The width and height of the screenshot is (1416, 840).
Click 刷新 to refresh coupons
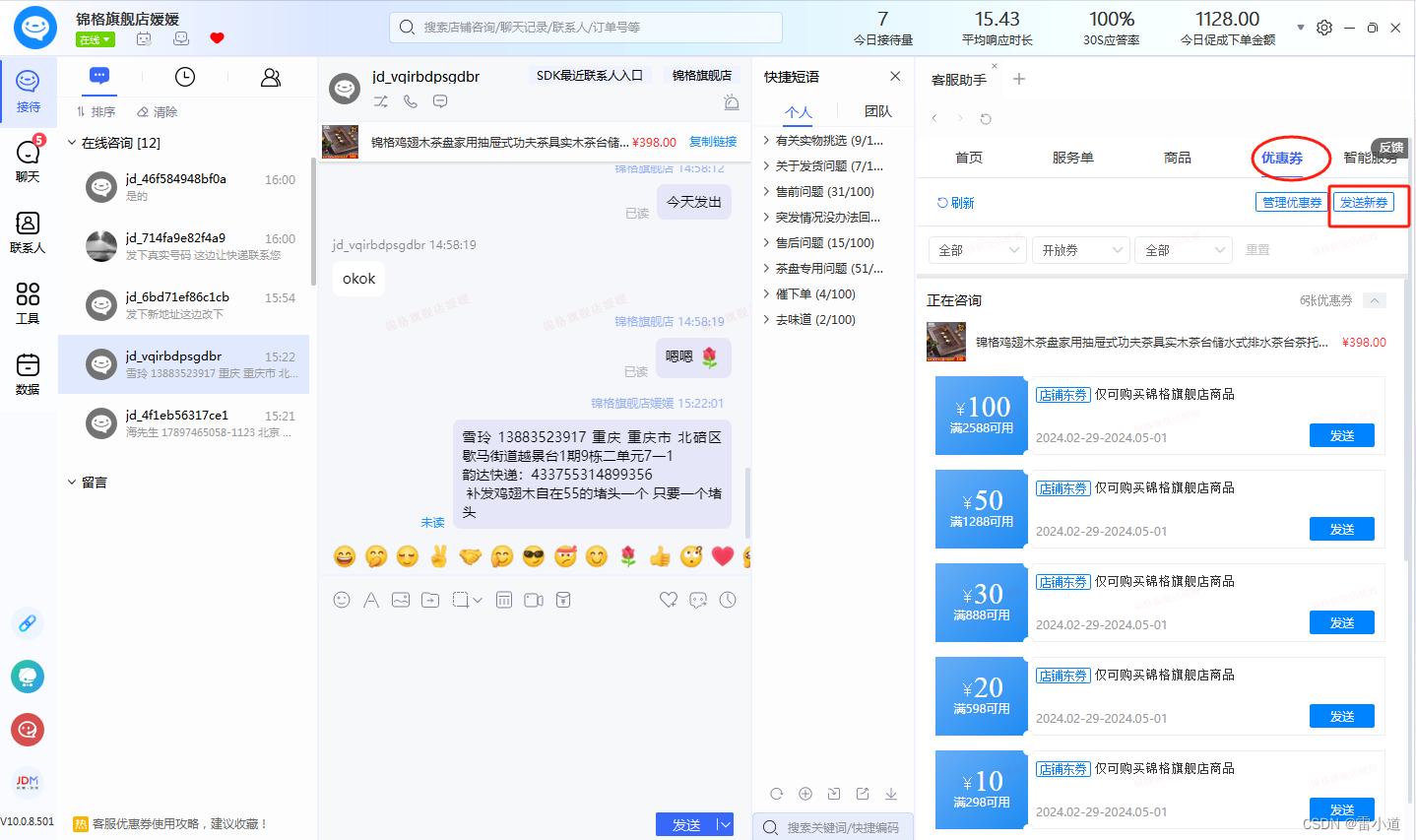pyautogui.click(x=955, y=203)
